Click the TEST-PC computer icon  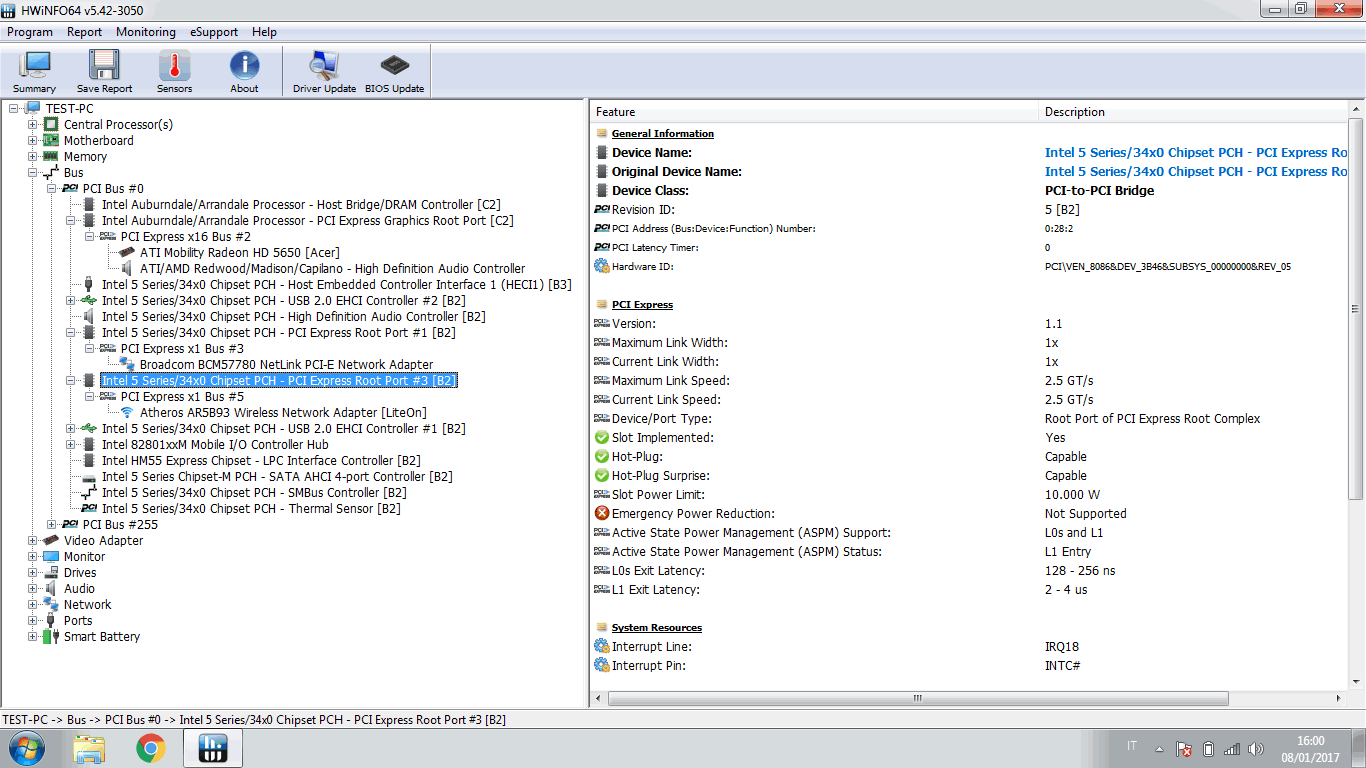[33, 108]
